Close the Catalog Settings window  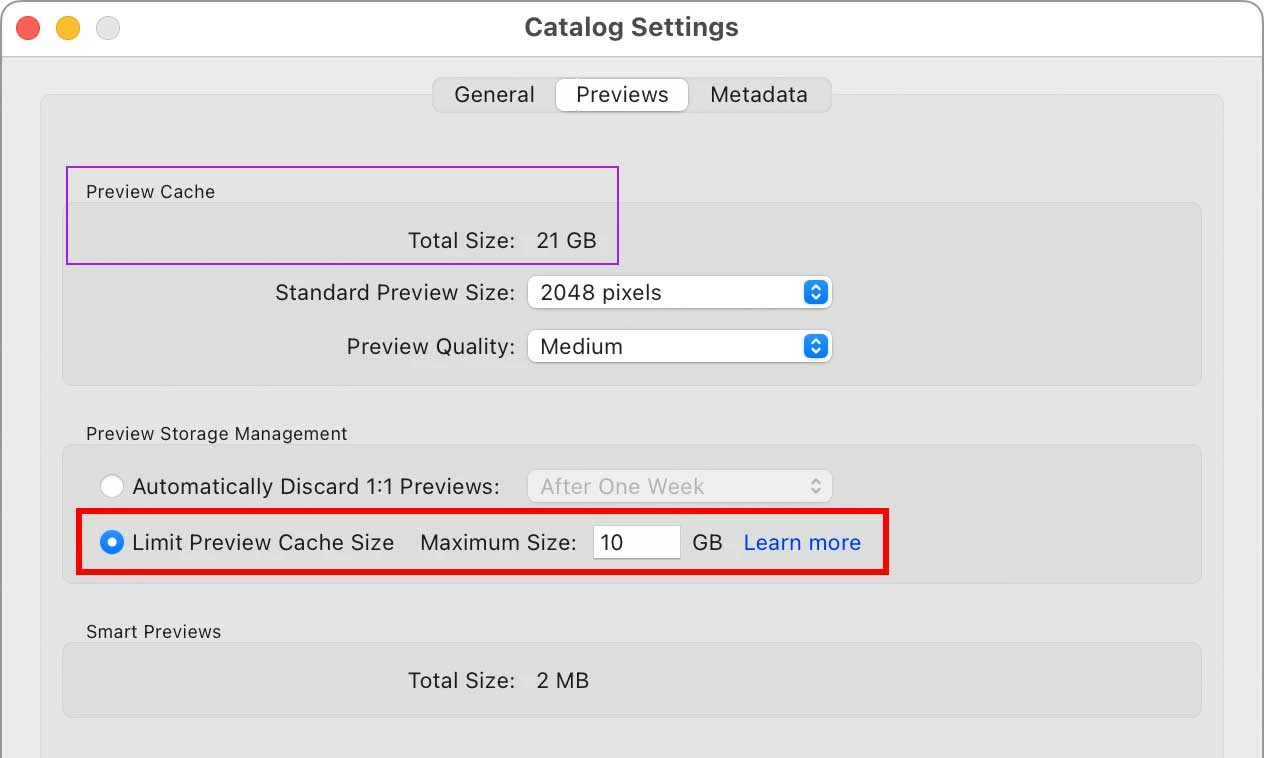click(x=28, y=28)
